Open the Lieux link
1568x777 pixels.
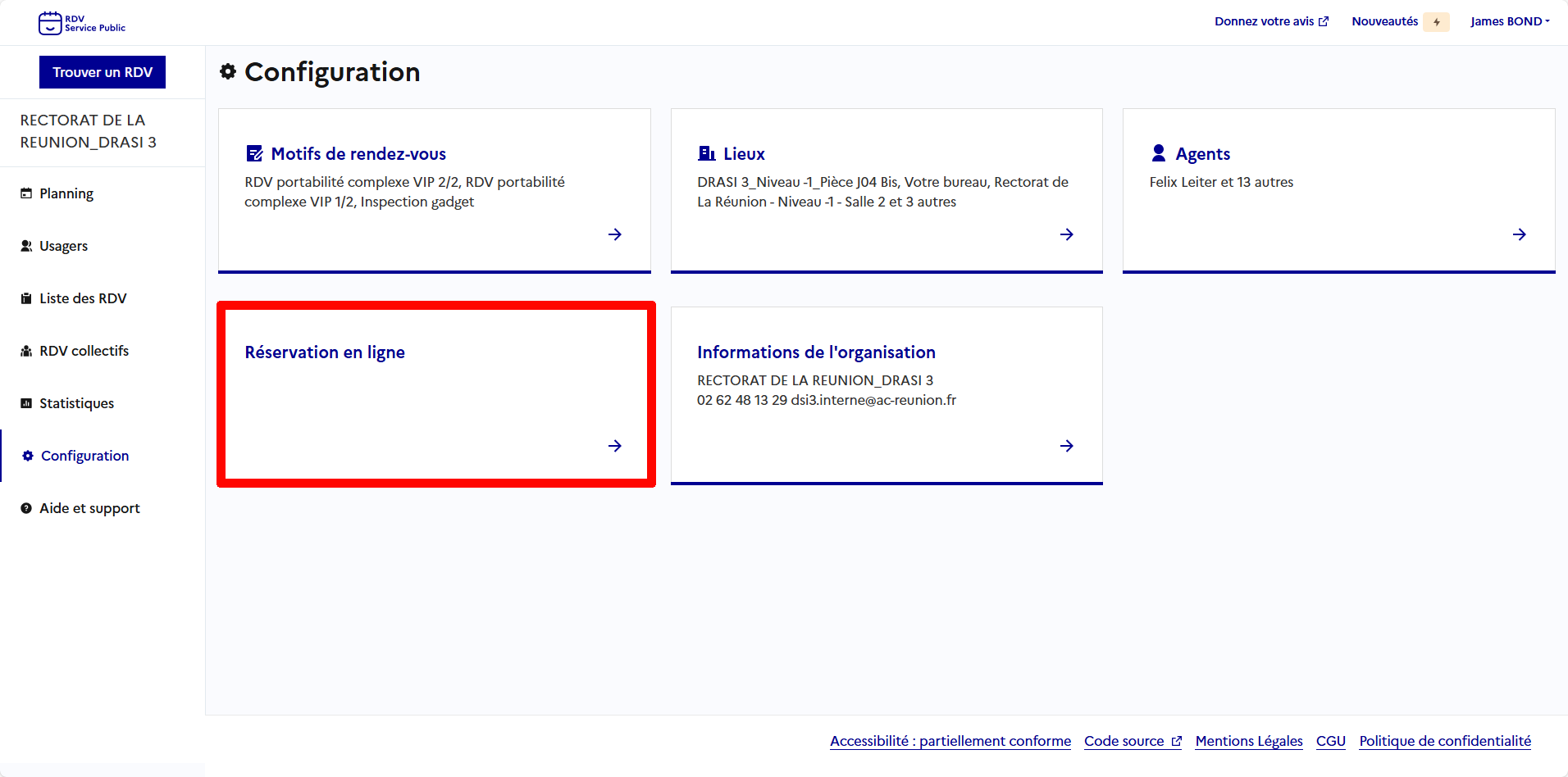click(x=744, y=154)
